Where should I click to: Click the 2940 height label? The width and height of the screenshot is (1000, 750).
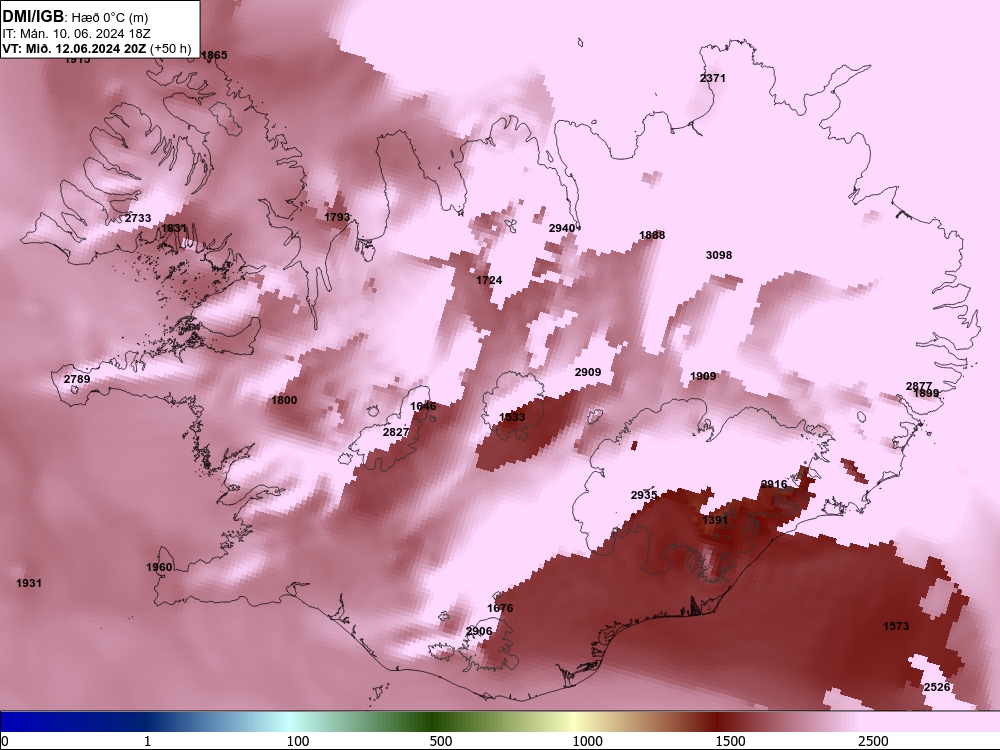pyautogui.click(x=562, y=228)
